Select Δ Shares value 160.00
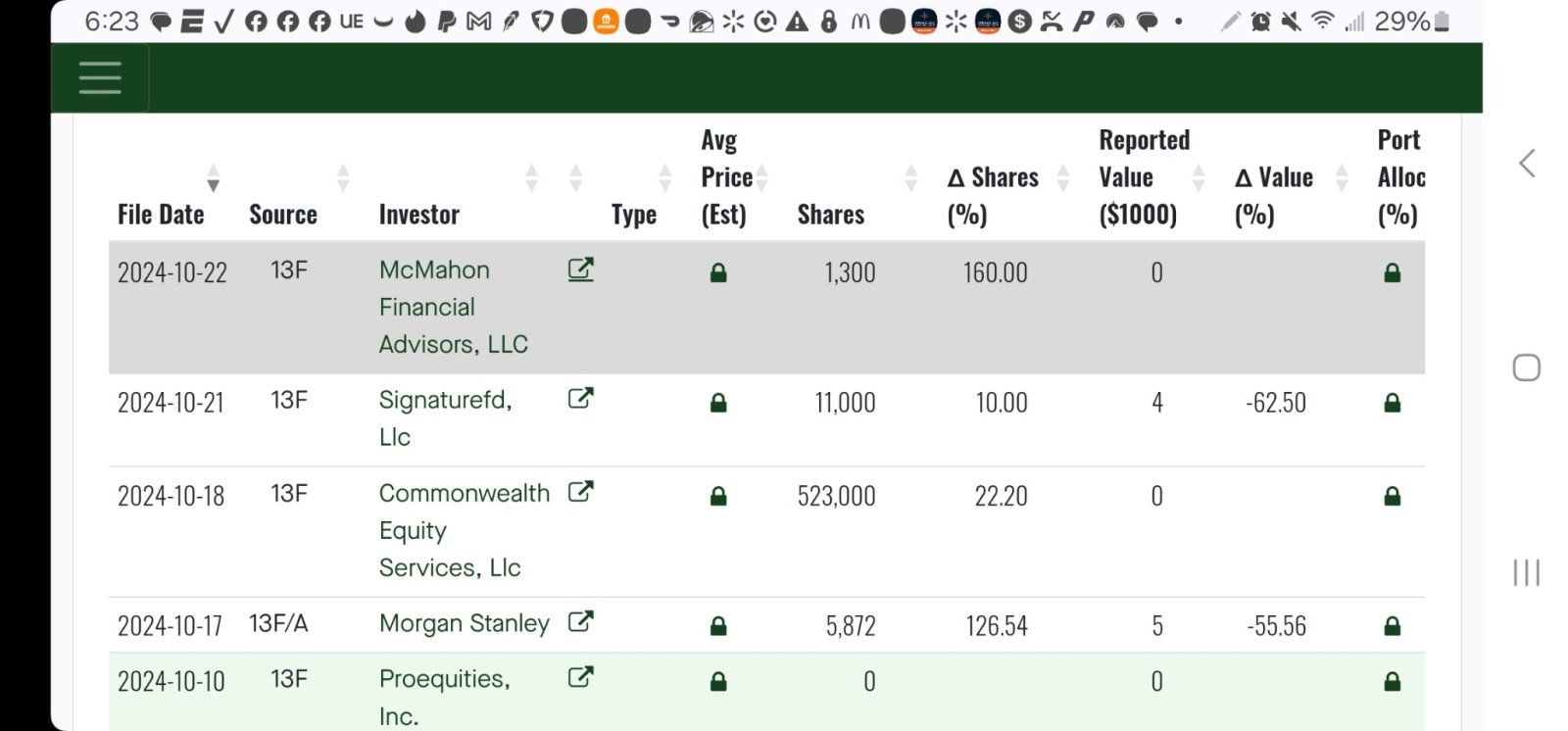The width and height of the screenshot is (1568, 731). [996, 272]
